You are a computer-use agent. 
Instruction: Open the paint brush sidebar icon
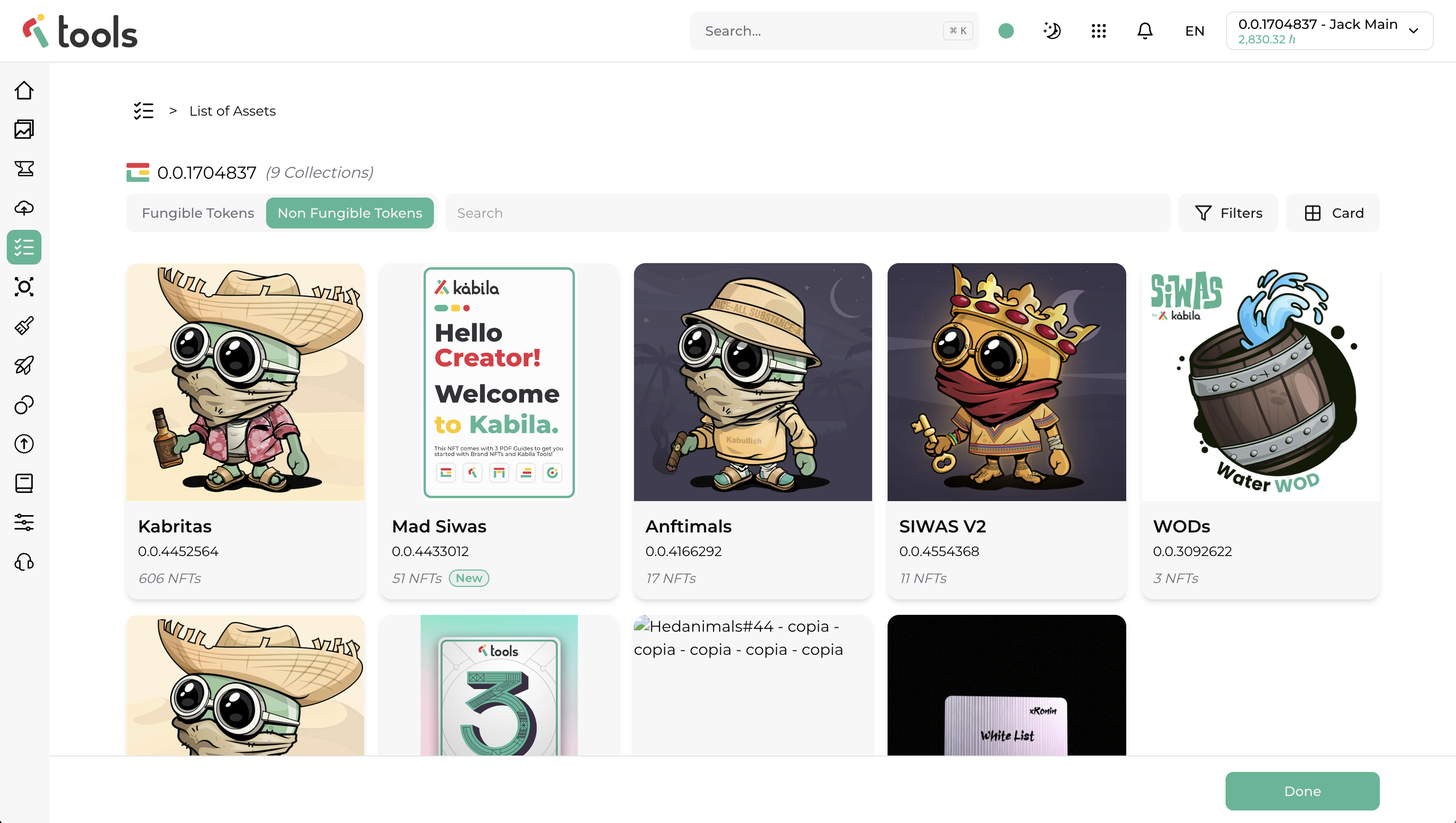(x=24, y=326)
